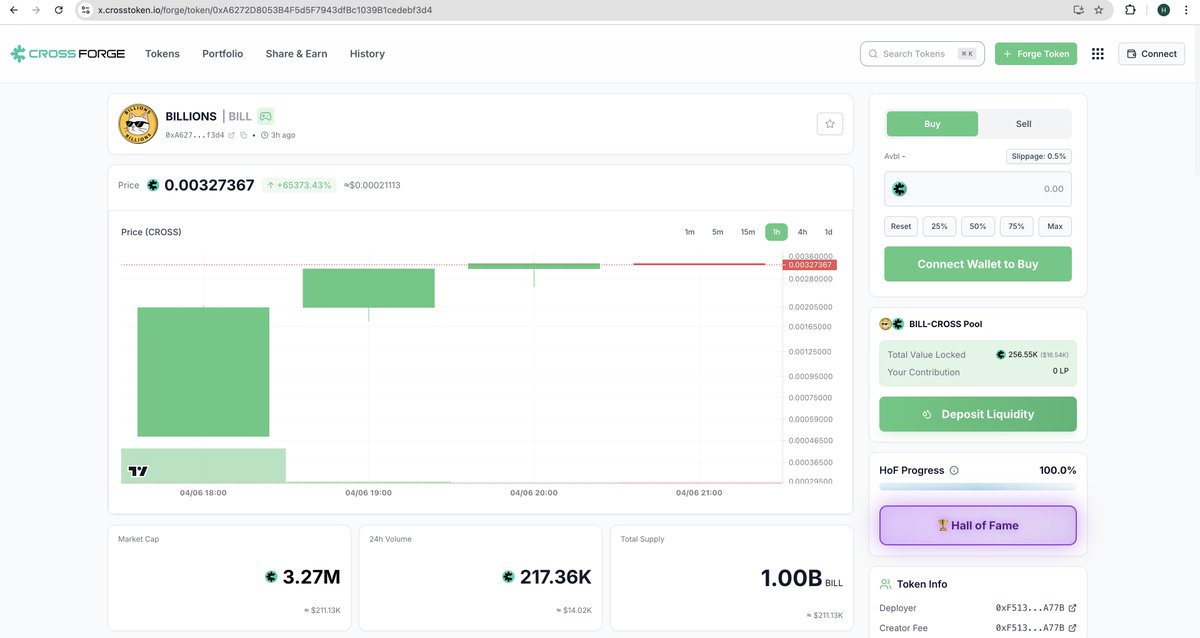Select the 5m chart interval

pyautogui.click(x=718, y=232)
